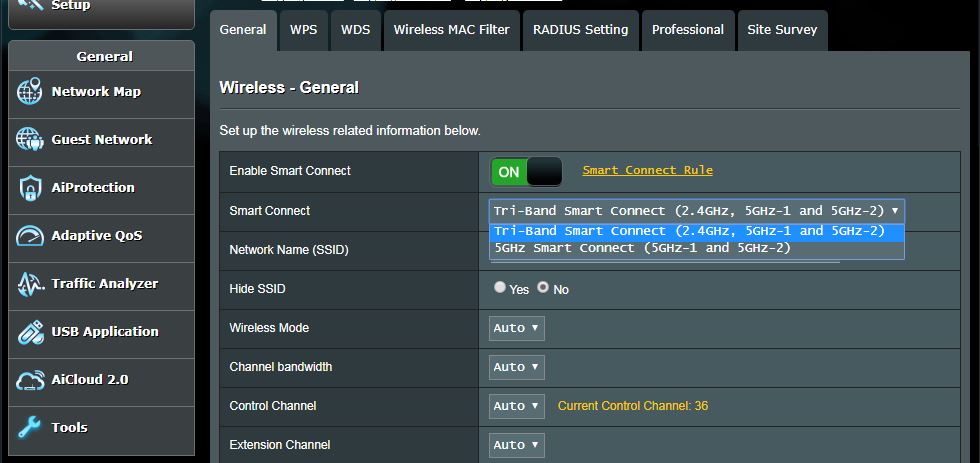Click the Network Map globe icon
Screen dimensions: 980x463
29,92
